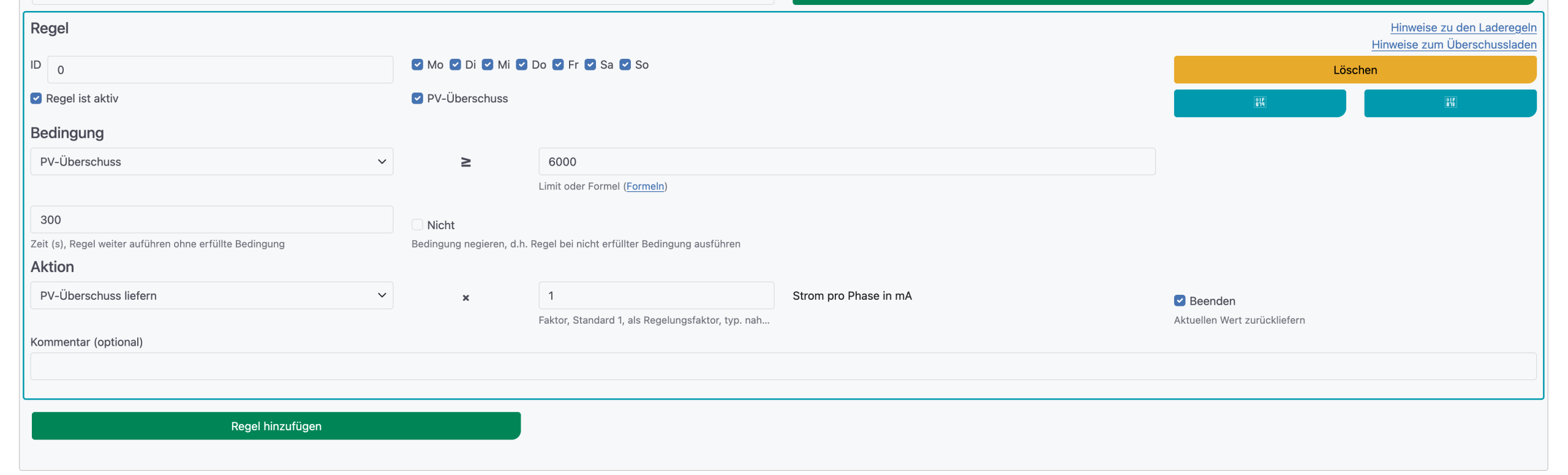Enable the 'Nicht' negation checkbox
Image resolution: width=1568 pixels, height=475 pixels.
pyautogui.click(x=417, y=225)
